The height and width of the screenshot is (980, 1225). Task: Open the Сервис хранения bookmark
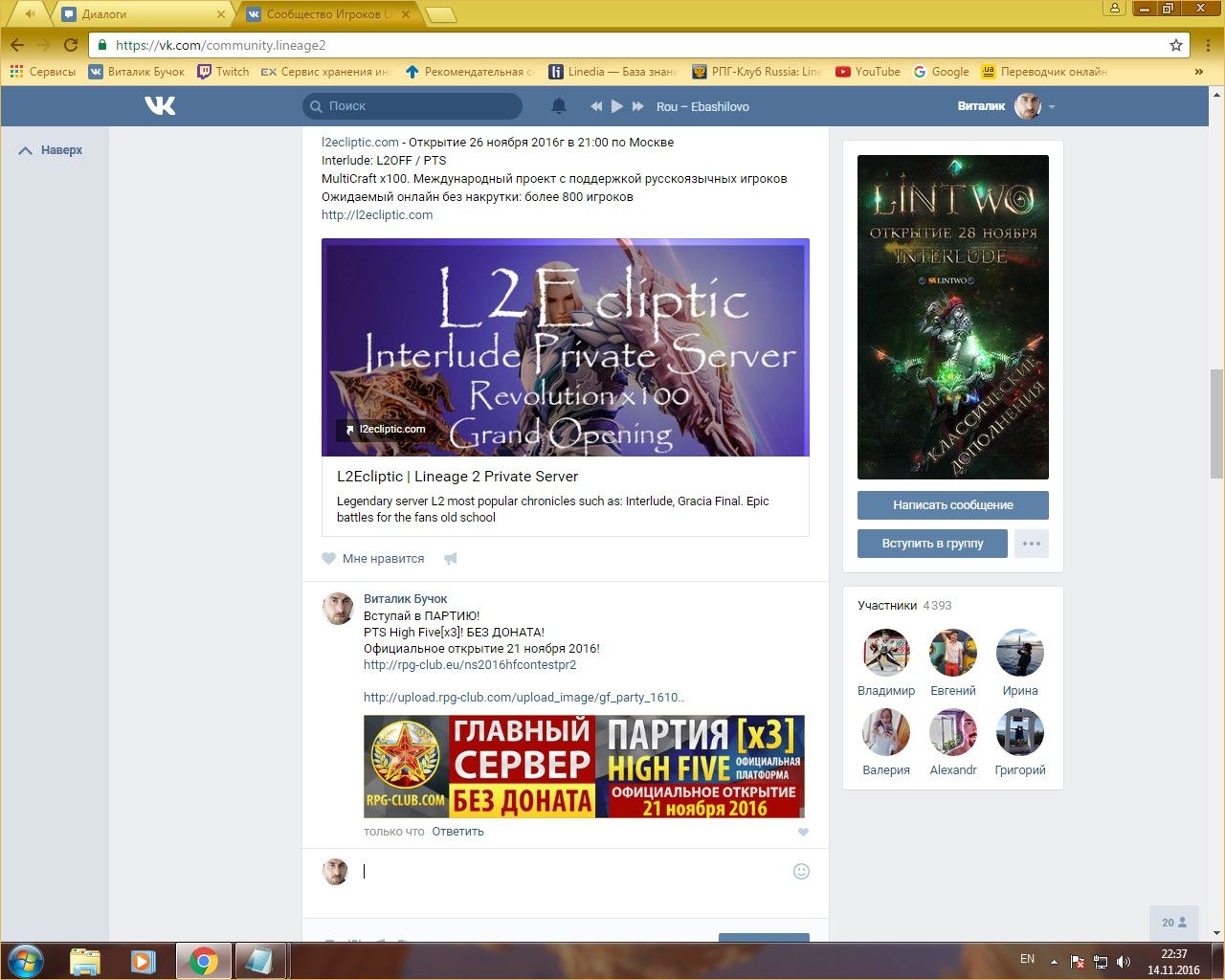pos(327,72)
